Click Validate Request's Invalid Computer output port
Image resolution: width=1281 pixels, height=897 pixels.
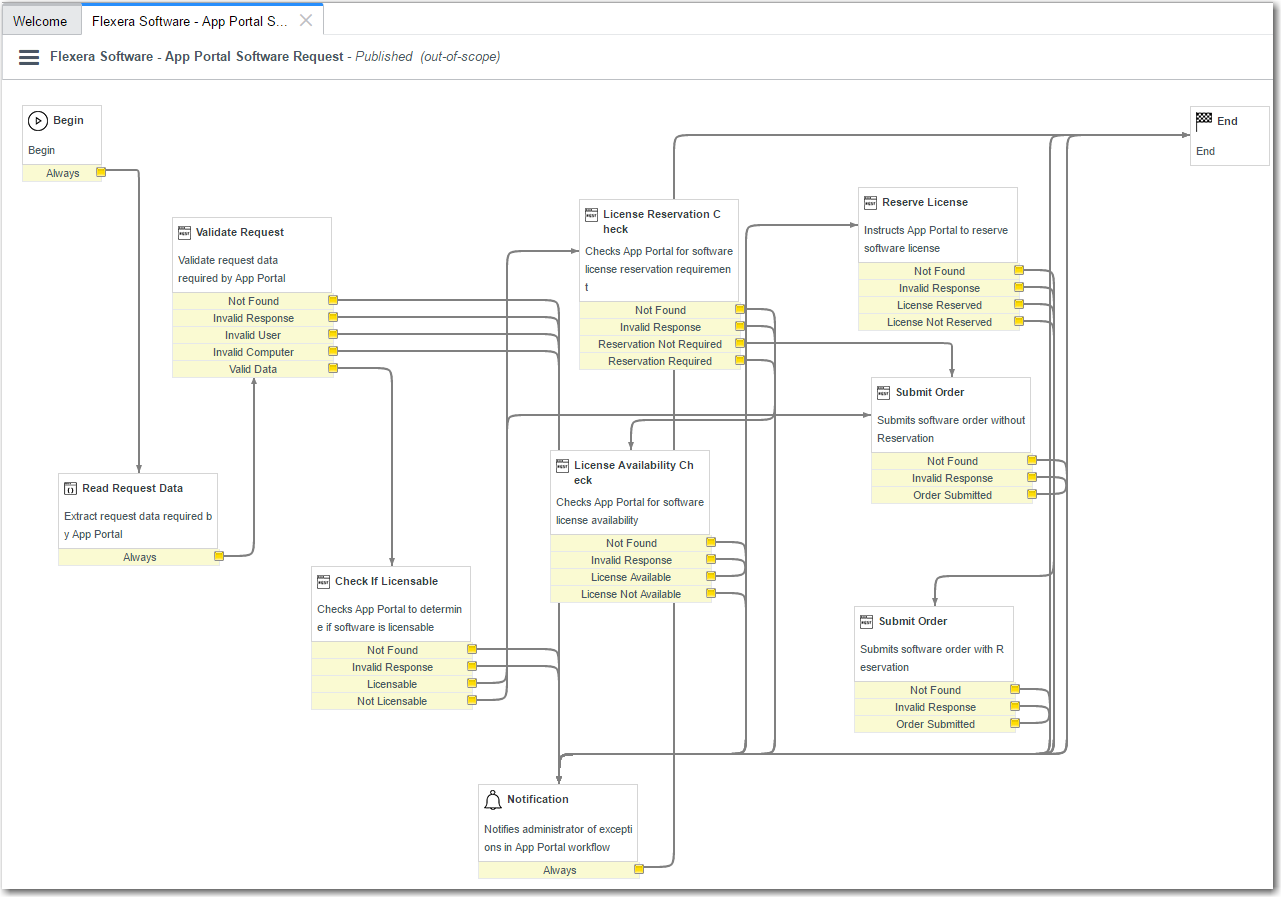coord(333,351)
